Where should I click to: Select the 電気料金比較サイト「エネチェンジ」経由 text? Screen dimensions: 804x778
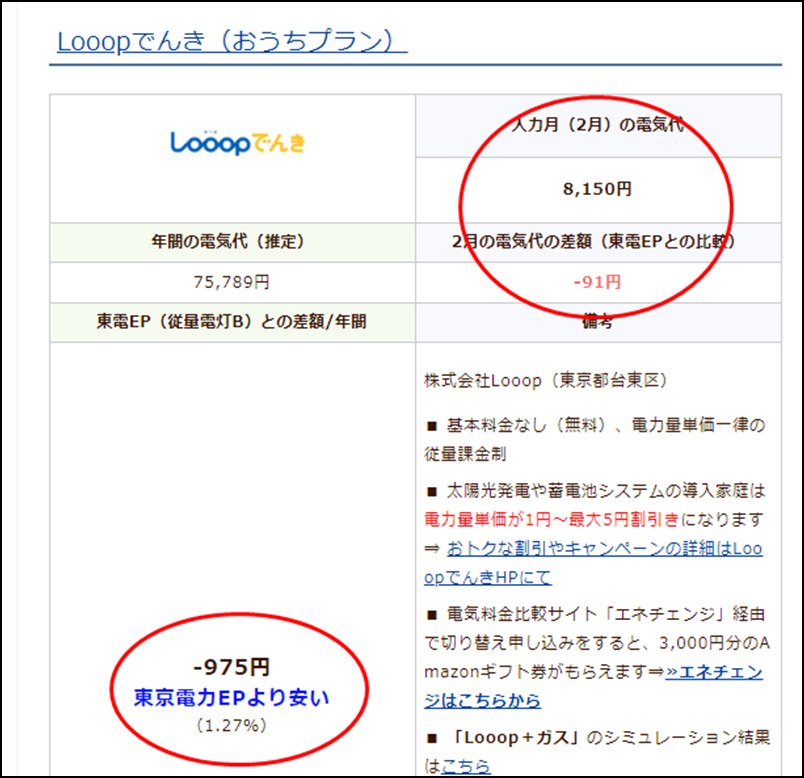tap(606, 614)
